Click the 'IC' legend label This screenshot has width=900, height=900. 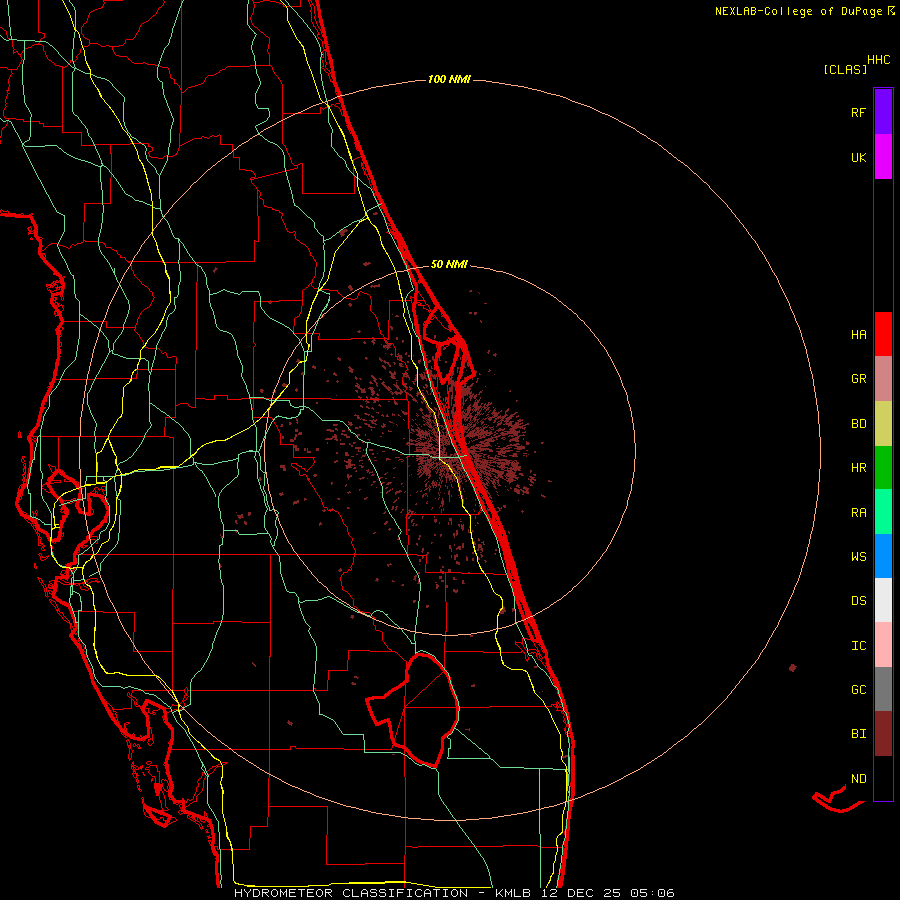pyautogui.click(x=858, y=646)
